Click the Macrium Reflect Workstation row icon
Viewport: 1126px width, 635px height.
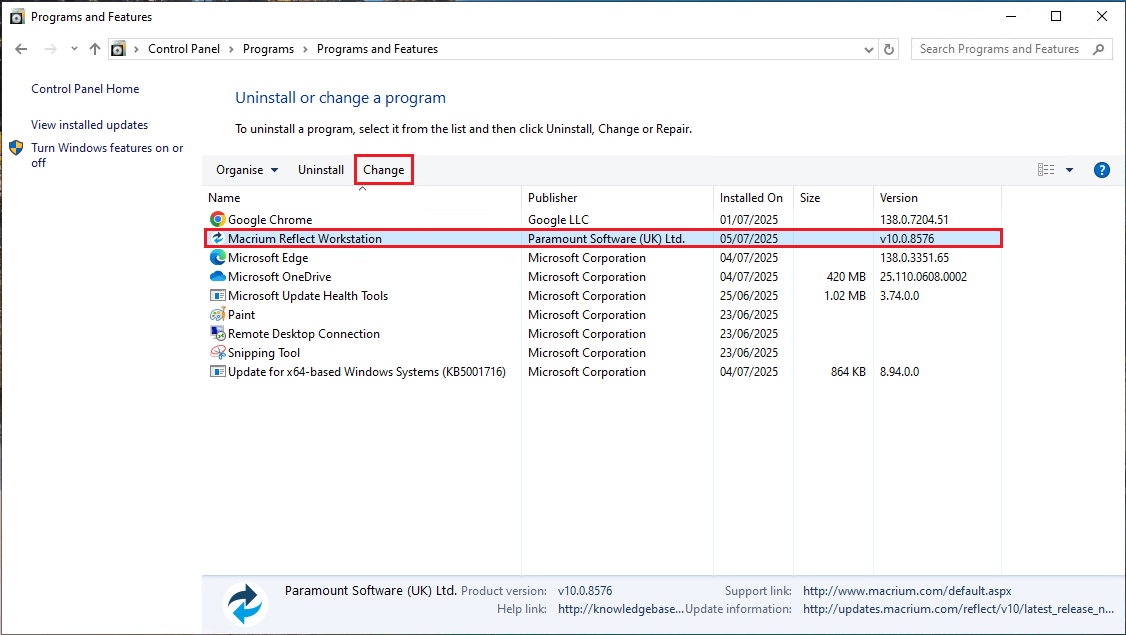218,238
